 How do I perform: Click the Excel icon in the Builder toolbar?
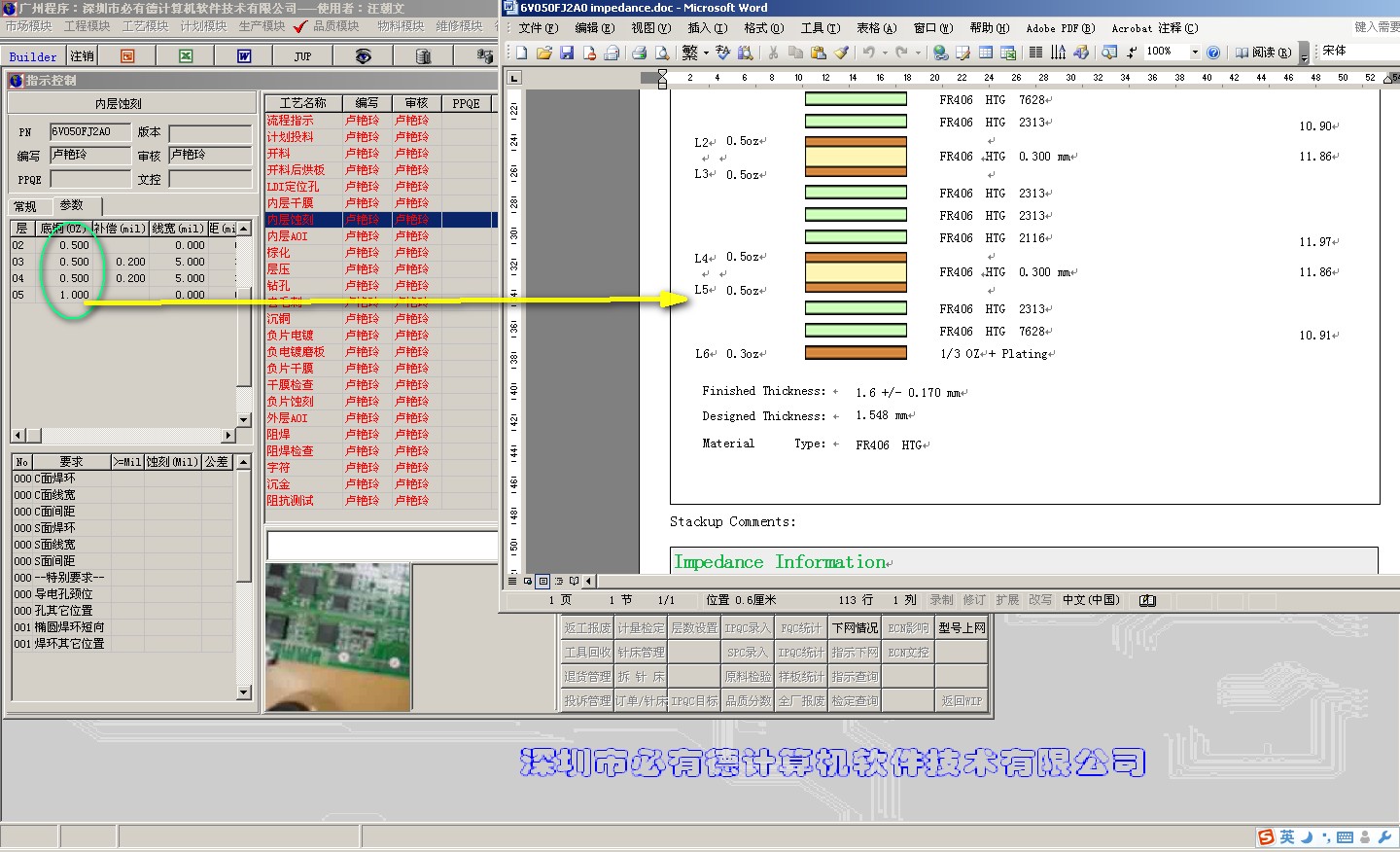point(186,56)
